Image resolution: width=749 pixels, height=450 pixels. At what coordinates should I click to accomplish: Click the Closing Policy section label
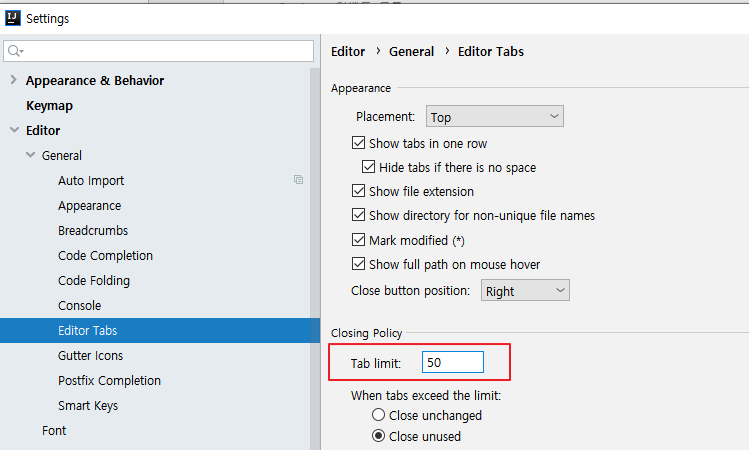click(x=366, y=333)
